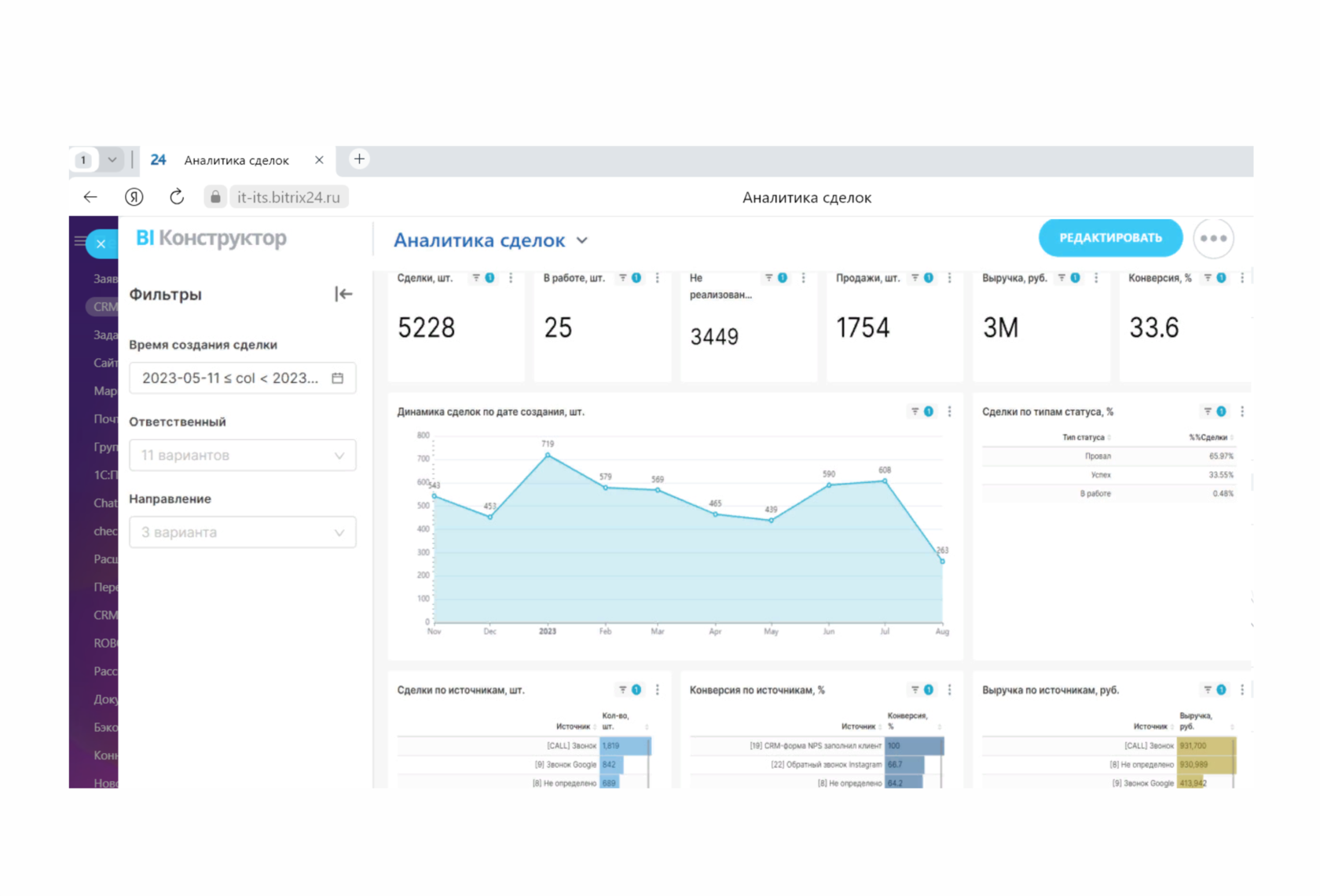Close the slider with the blue X
This screenshot has width=1320, height=896.
point(101,243)
